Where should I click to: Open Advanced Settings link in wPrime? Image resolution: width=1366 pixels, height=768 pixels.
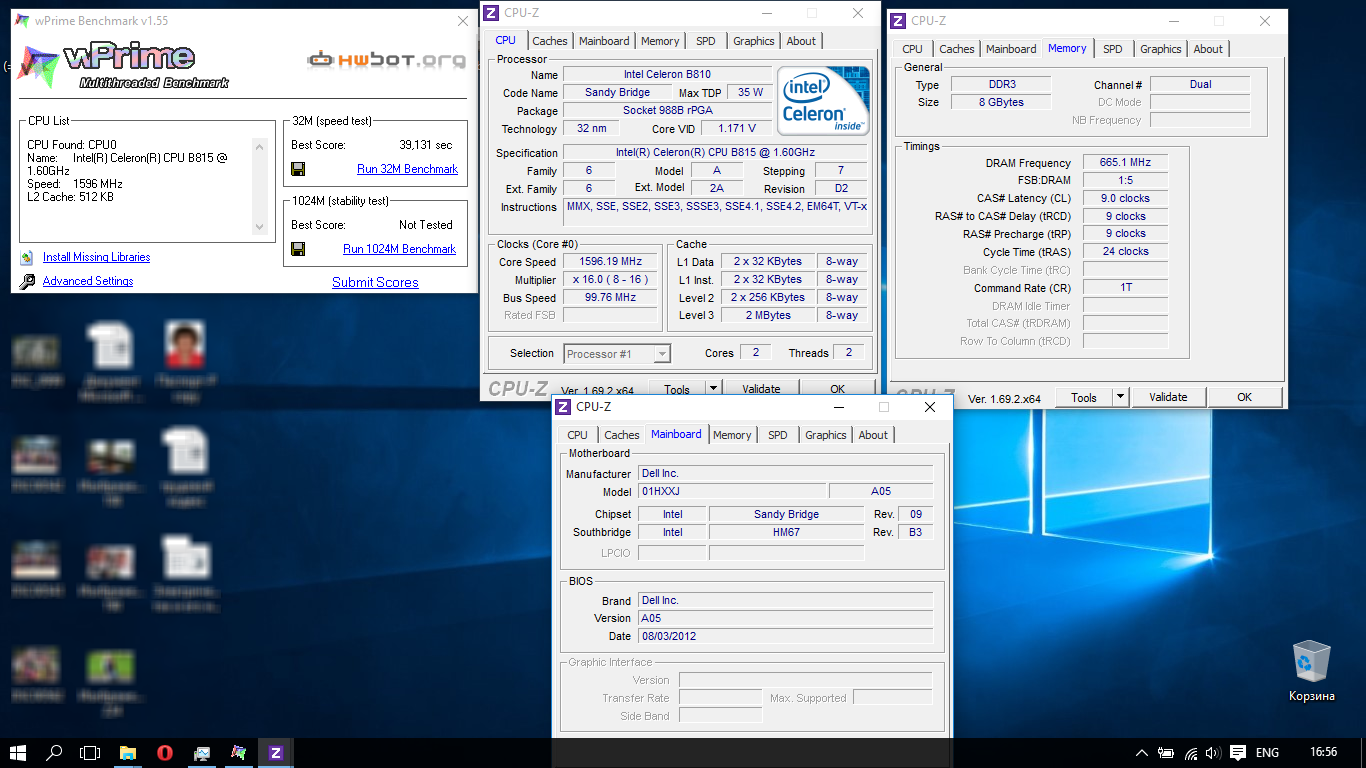tap(88, 281)
